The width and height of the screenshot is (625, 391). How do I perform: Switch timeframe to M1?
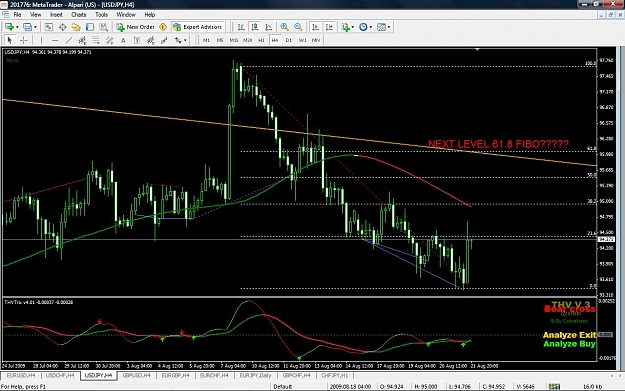click(x=206, y=40)
